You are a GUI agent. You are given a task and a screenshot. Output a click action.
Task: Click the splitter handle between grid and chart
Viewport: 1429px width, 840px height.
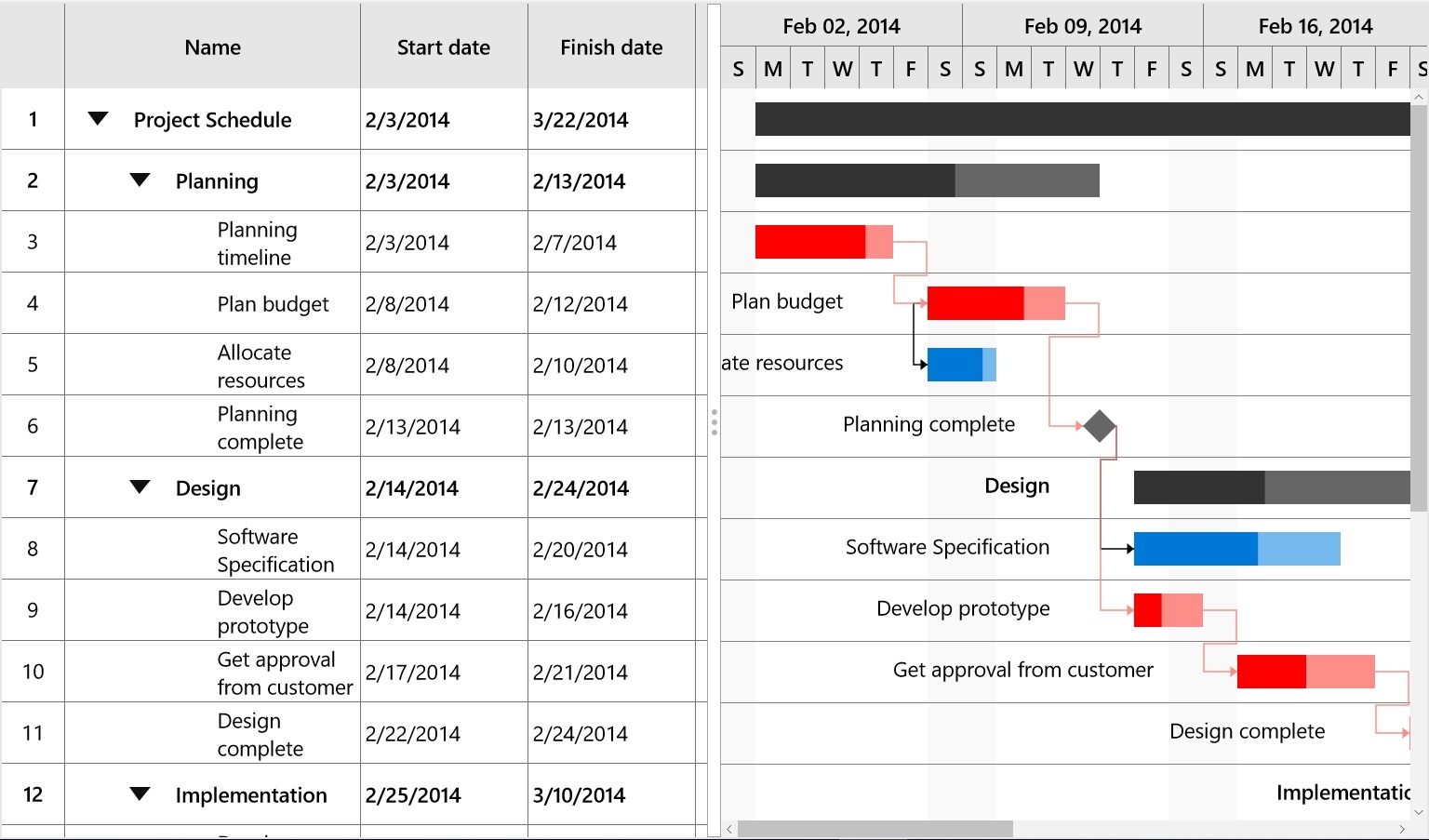713,421
